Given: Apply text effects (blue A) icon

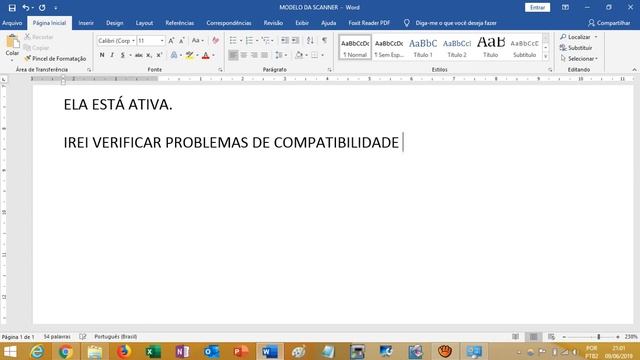Looking at the screenshot, I should tap(174, 55).
